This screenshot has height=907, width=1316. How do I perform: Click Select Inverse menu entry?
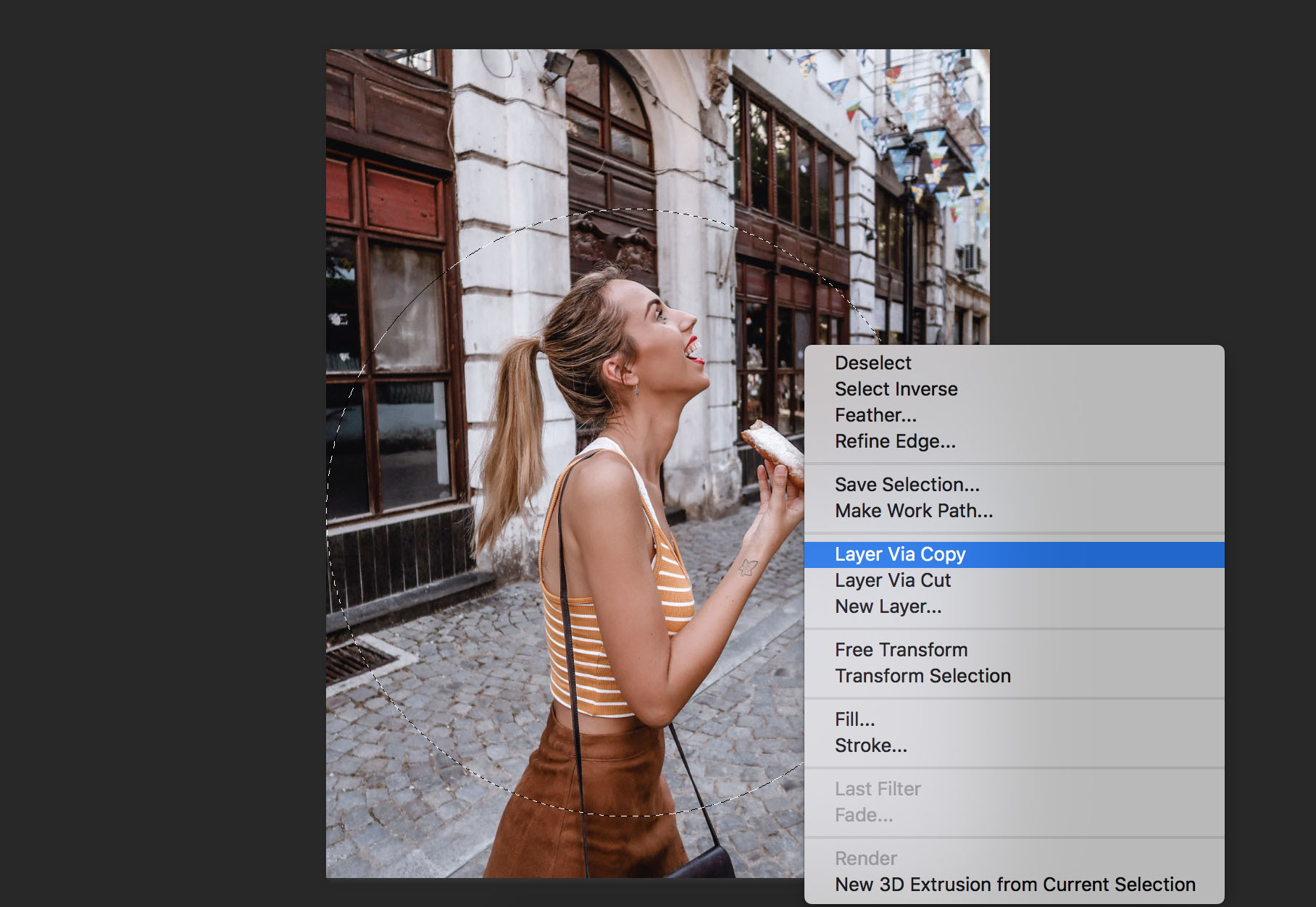pos(1014,389)
